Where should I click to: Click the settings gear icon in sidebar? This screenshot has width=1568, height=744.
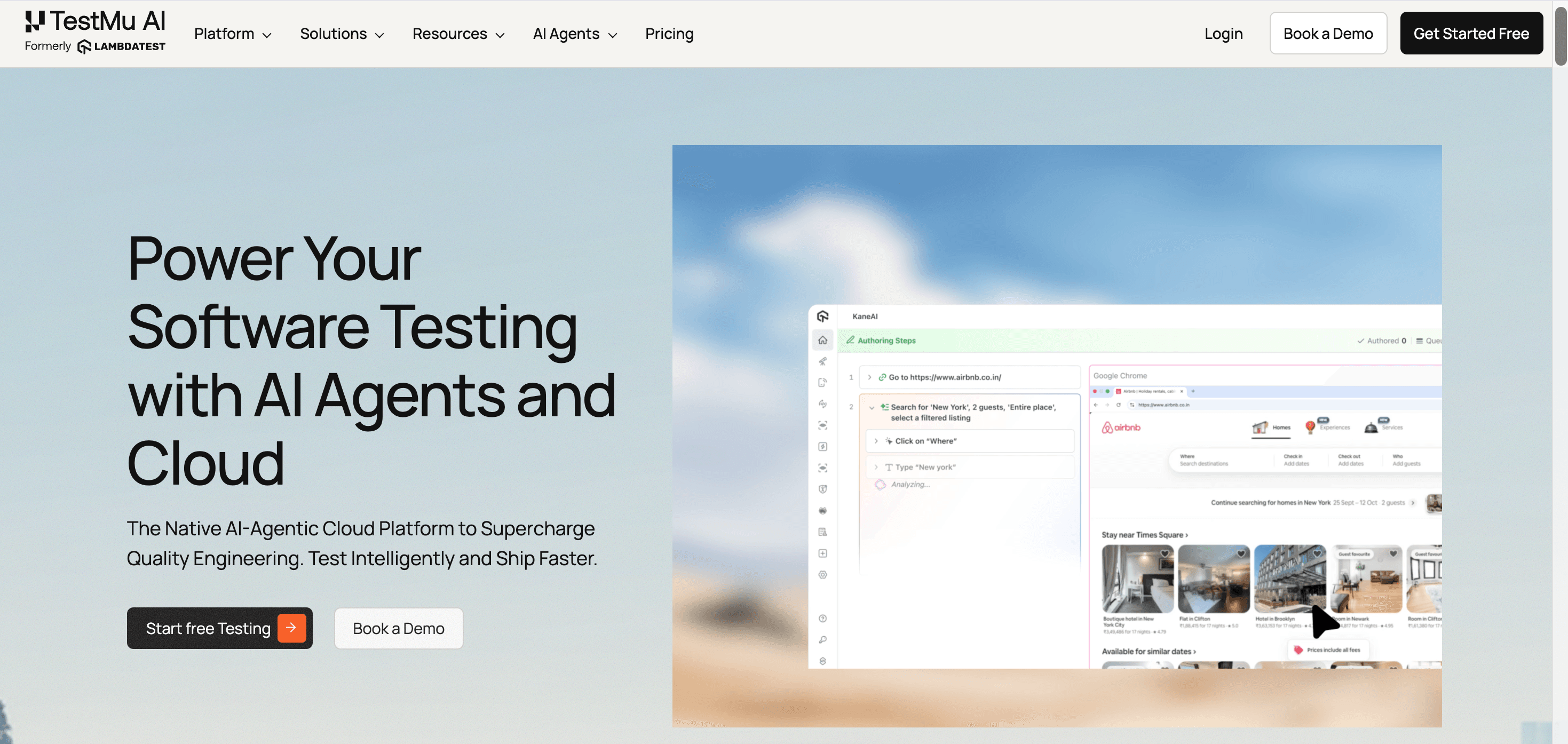tap(822, 575)
